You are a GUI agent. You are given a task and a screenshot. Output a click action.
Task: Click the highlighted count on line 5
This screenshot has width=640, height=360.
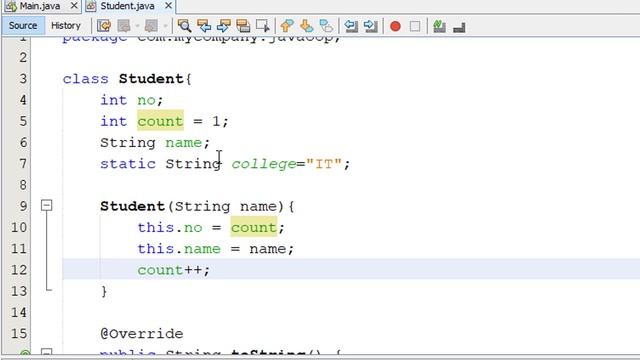160,121
